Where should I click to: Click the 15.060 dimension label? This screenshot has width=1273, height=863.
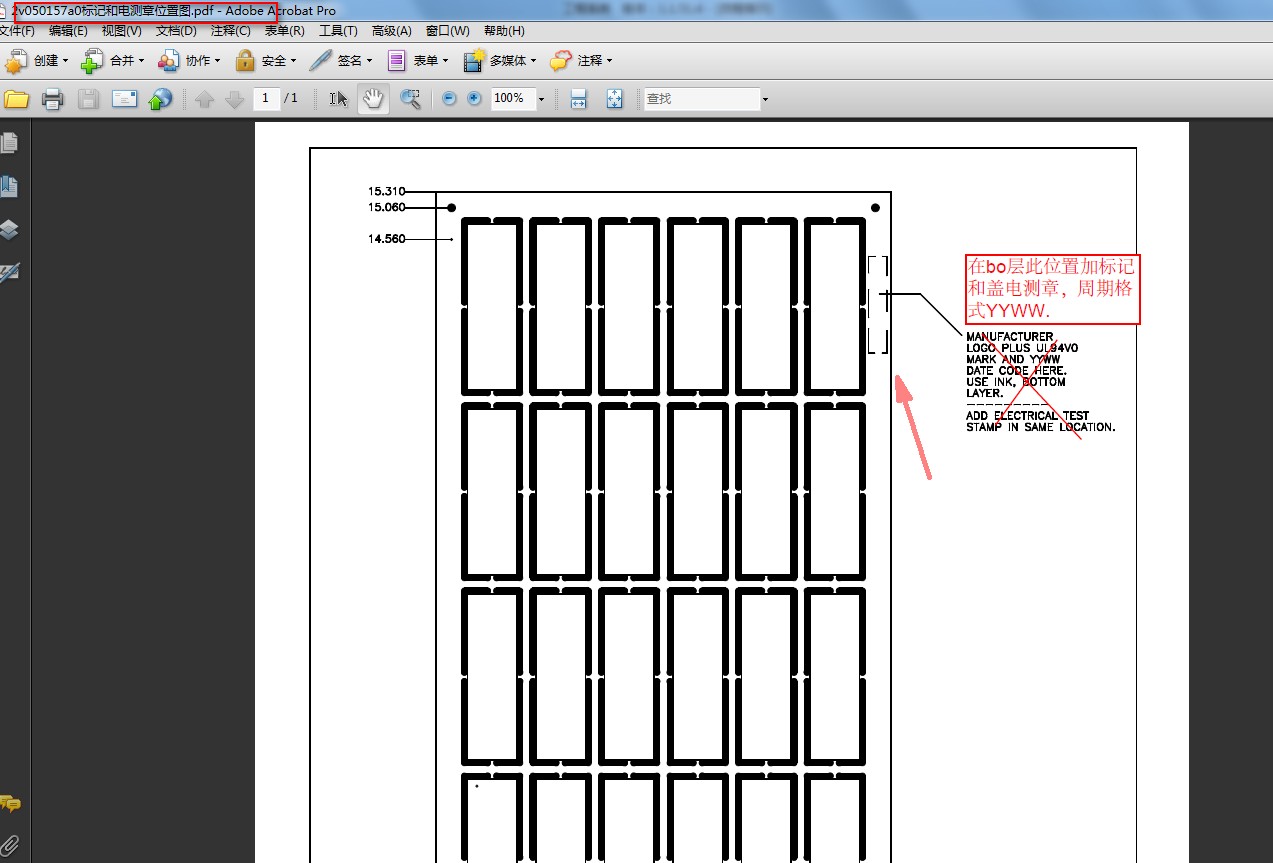coord(386,207)
